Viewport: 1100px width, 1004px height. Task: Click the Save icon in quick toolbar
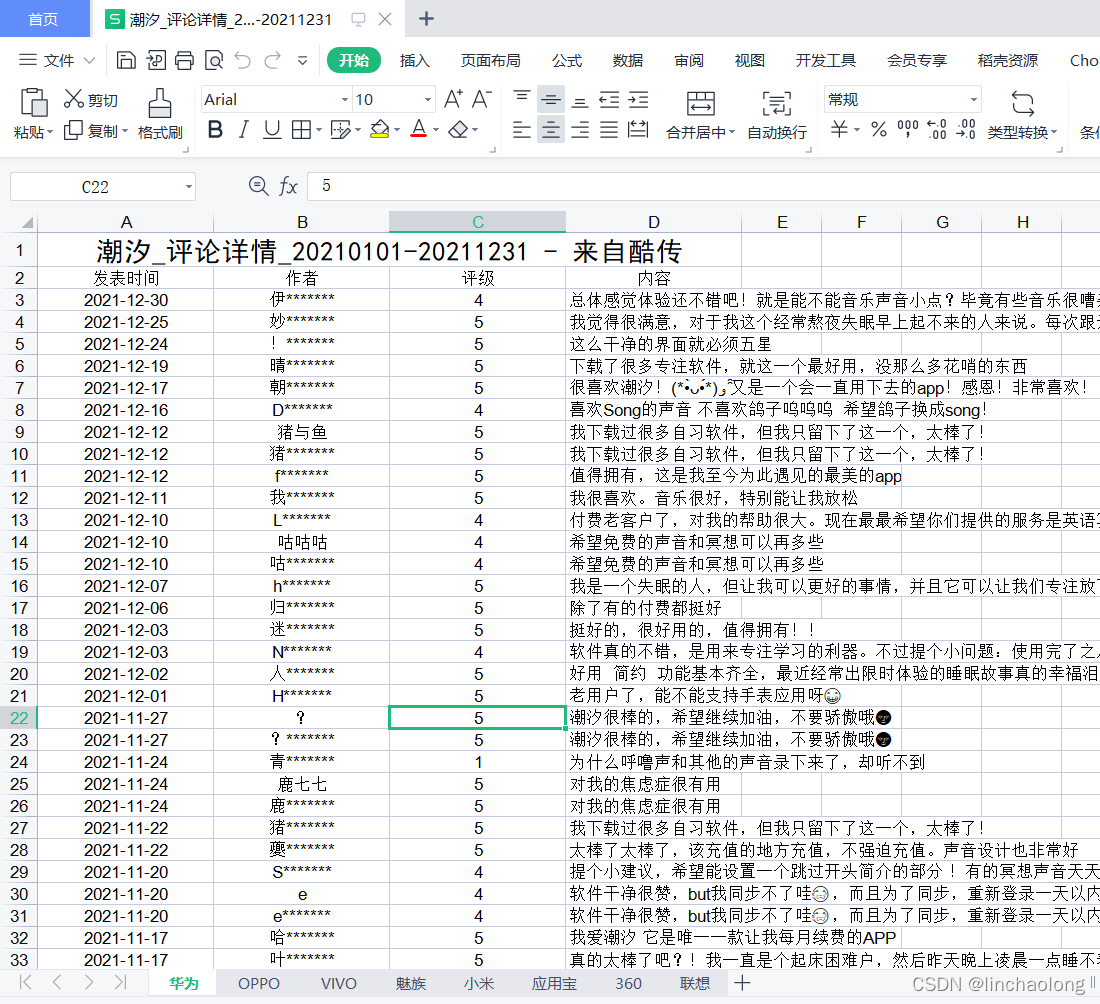[x=126, y=60]
